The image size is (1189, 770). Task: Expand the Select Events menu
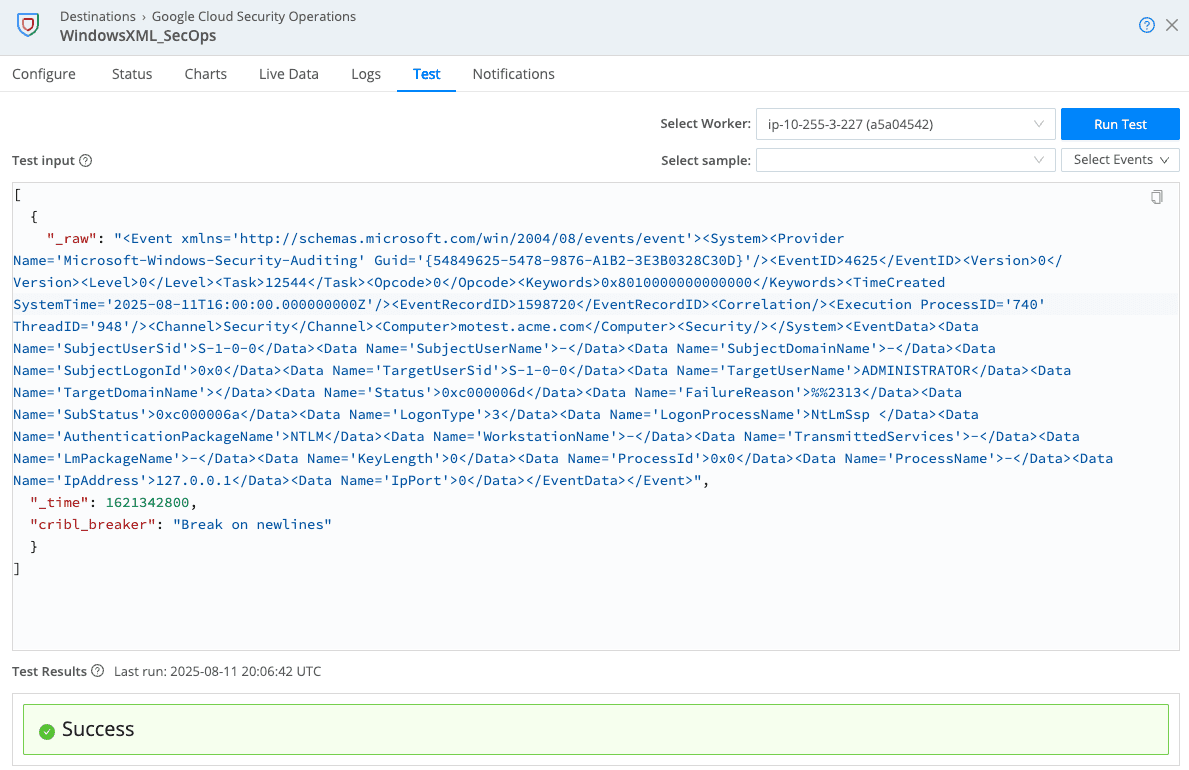[x=1120, y=160]
